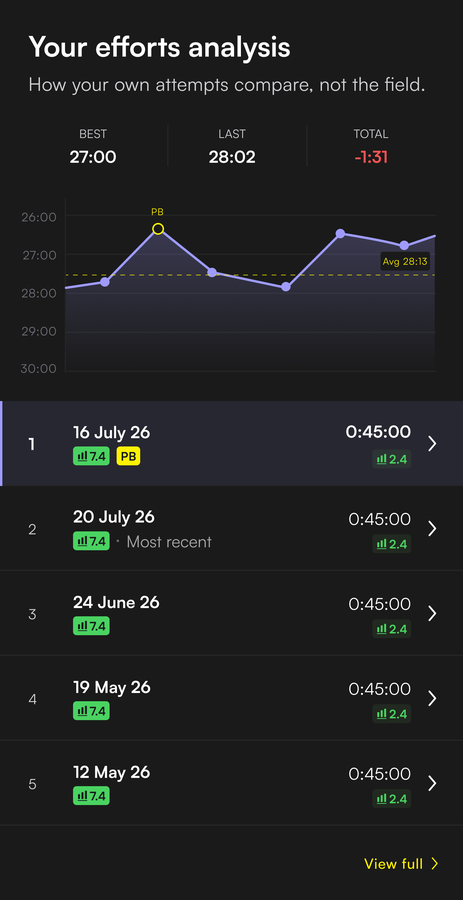Click the BEST 27:00 value
The width and height of the screenshot is (463, 900).
[x=93, y=157]
